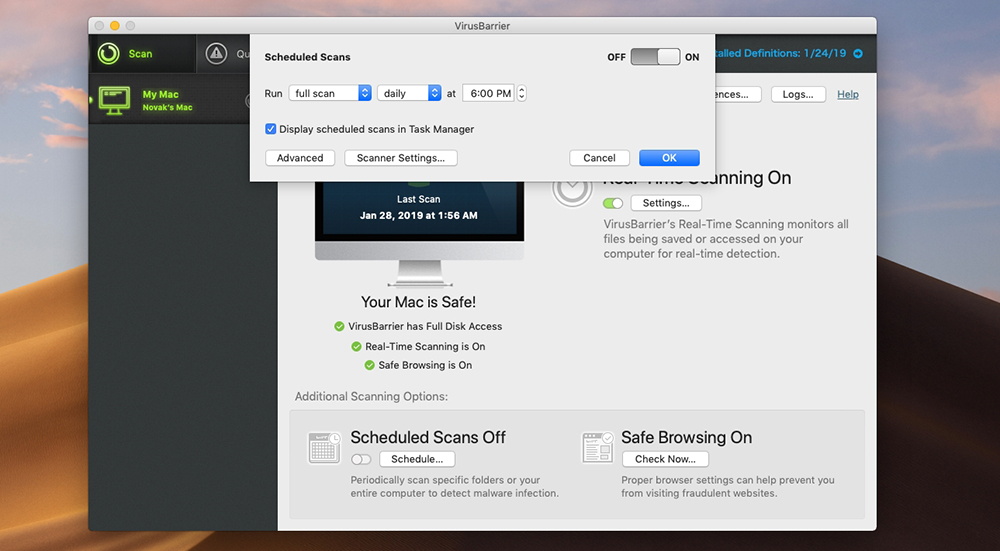The image size is (1000, 551).
Task: Click the time stepper arrows
Action: [522, 93]
